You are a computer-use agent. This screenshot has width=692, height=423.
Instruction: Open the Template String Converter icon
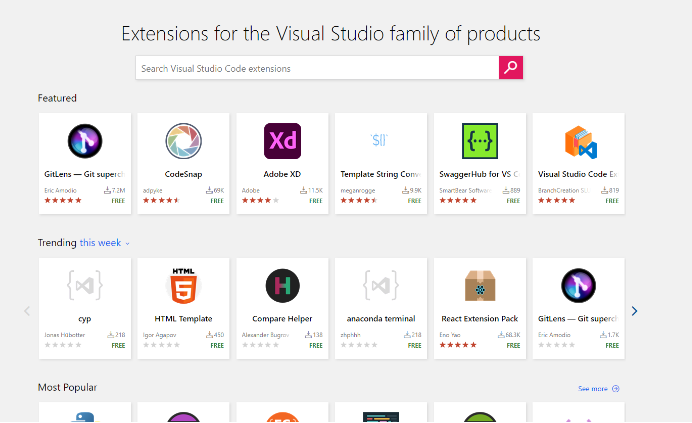(x=379, y=140)
